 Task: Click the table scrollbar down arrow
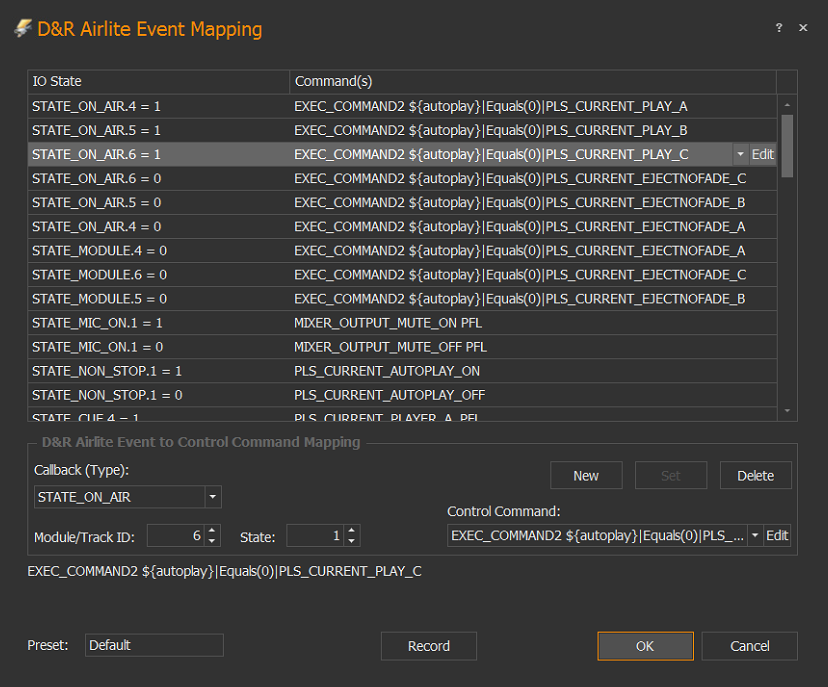tap(787, 410)
